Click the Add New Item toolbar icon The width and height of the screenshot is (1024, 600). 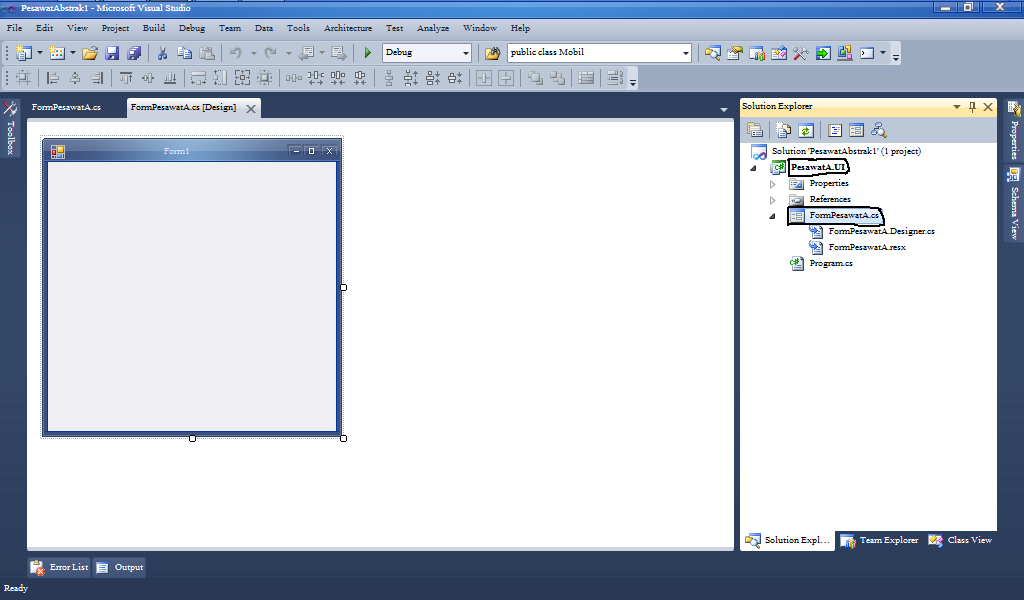click(x=57, y=53)
